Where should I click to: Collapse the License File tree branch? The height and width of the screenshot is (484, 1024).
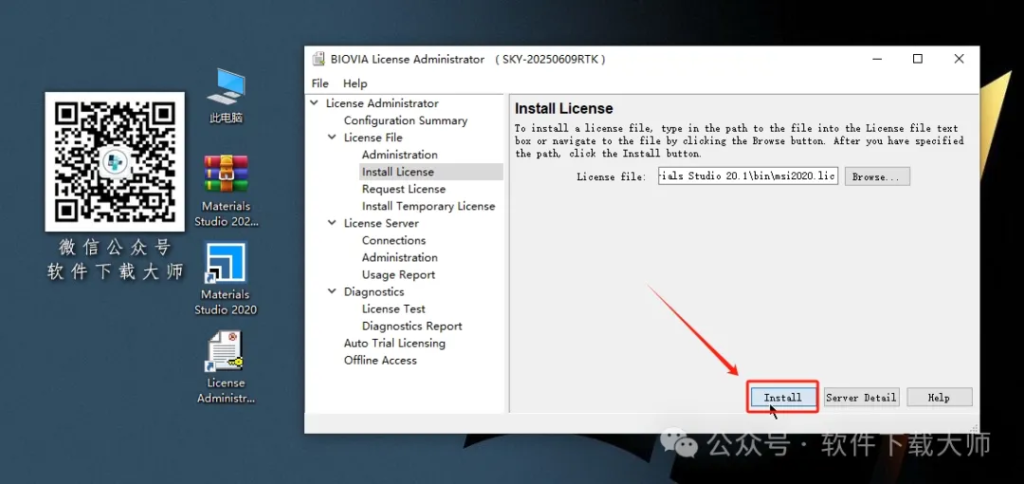[333, 137]
